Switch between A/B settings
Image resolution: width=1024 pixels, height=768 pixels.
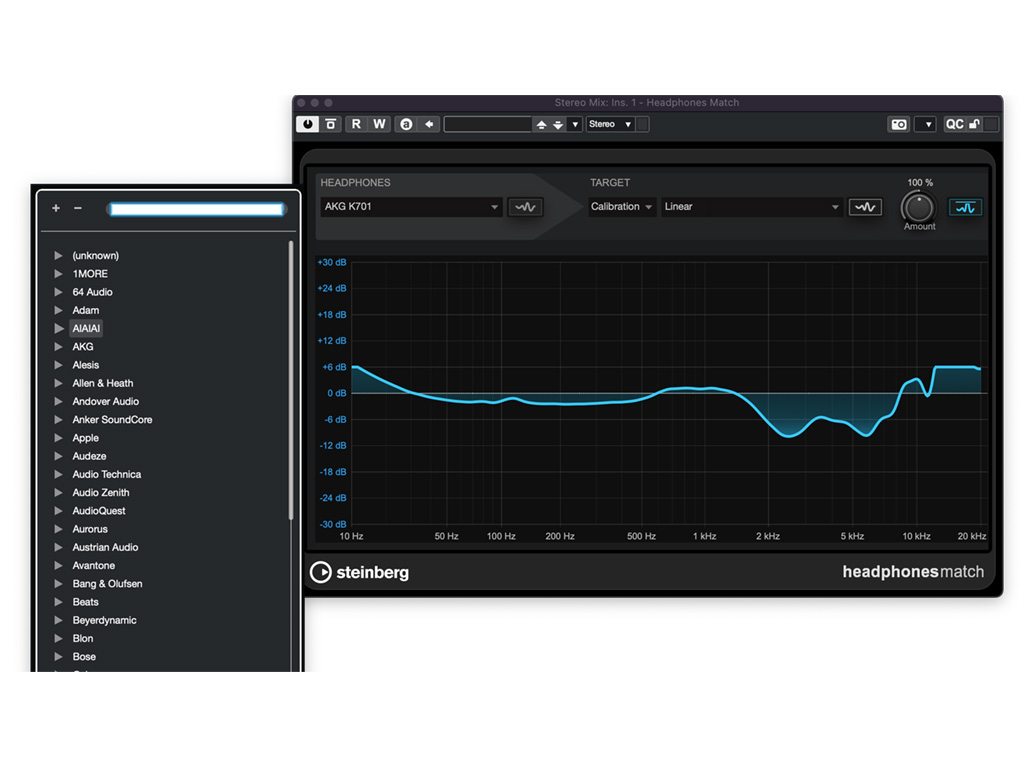(x=406, y=124)
